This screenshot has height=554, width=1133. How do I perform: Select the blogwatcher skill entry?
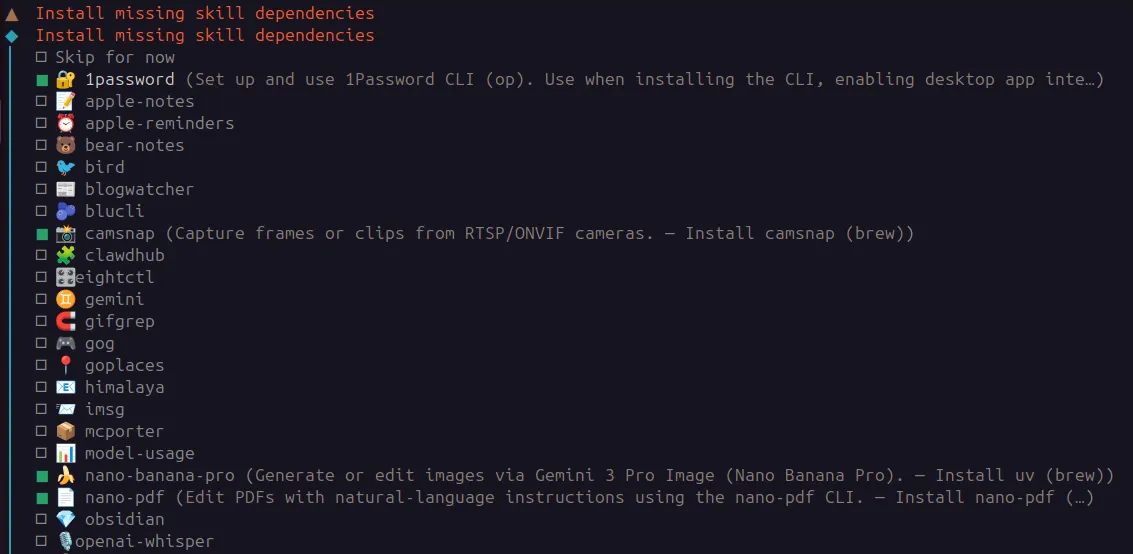(x=139, y=189)
